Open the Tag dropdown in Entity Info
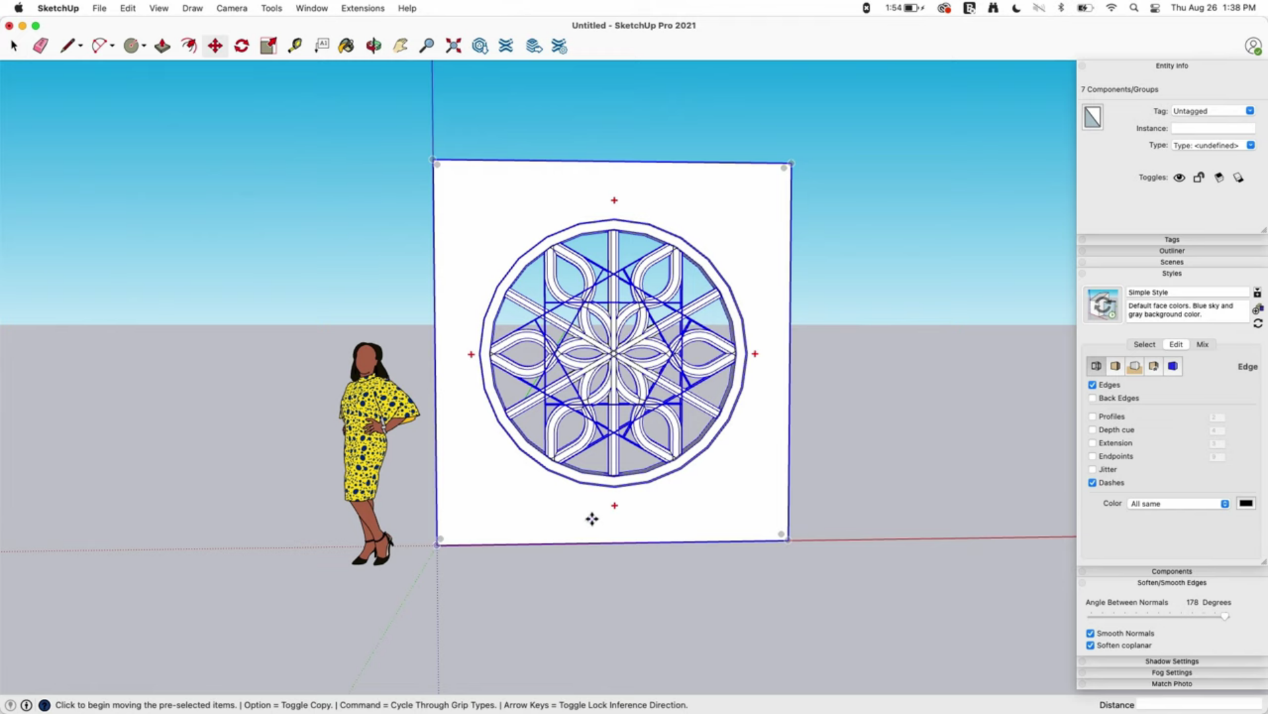 tap(1249, 110)
